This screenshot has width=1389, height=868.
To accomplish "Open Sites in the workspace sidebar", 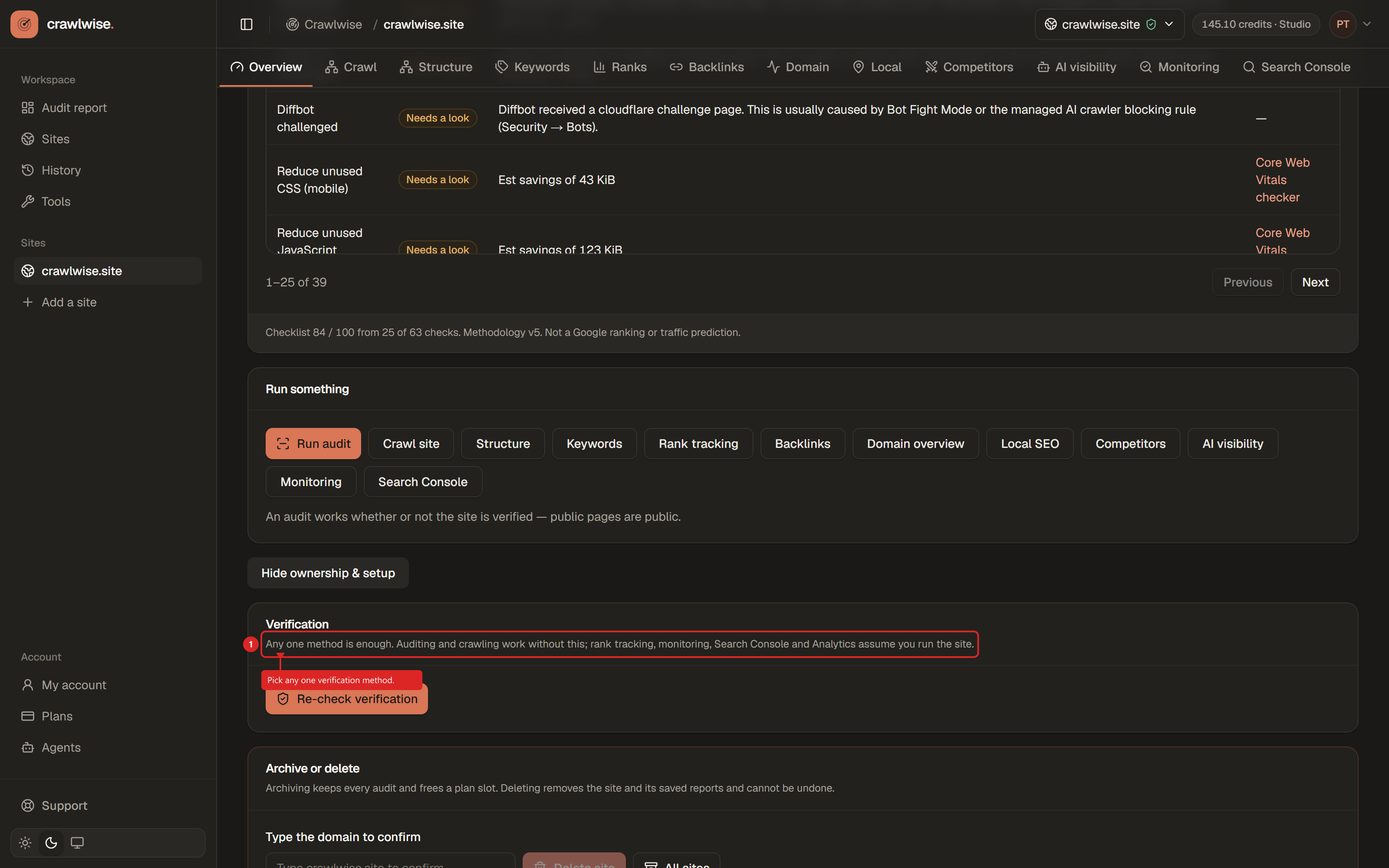I will tap(108, 139).
